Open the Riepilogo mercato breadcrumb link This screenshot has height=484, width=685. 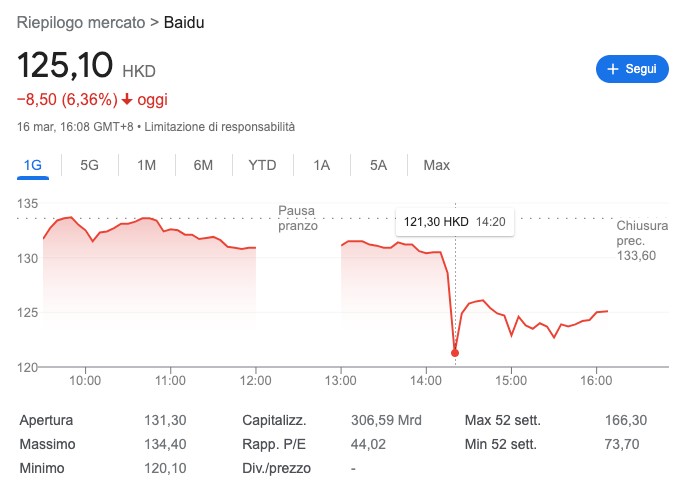(x=81, y=23)
